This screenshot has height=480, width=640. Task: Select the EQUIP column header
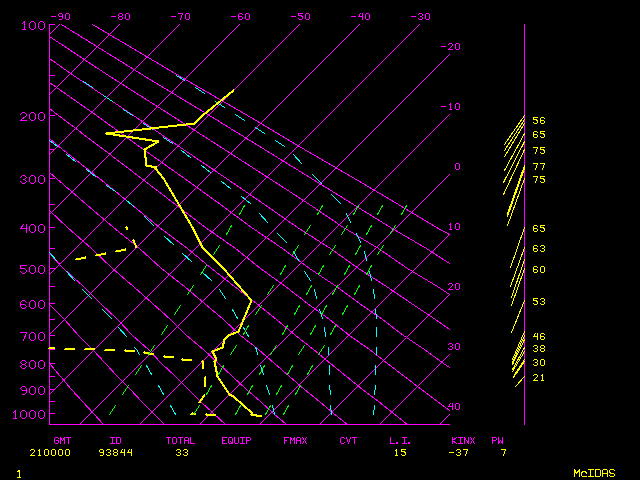pyautogui.click(x=236, y=440)
